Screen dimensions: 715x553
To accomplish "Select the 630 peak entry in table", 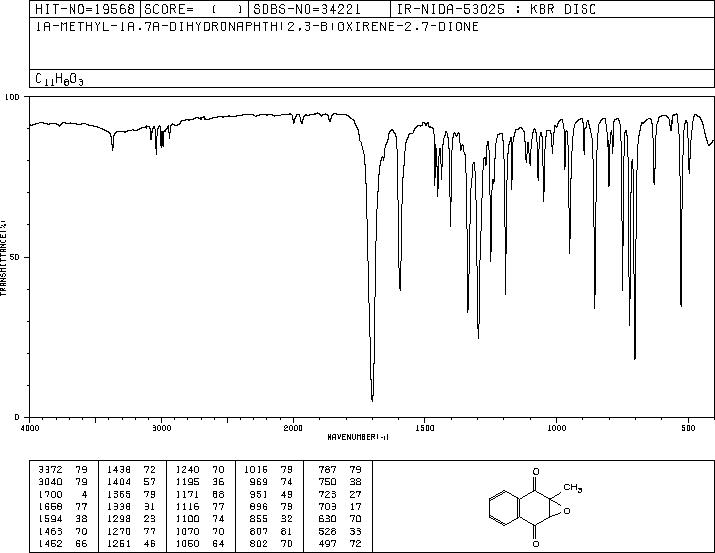I will click(340, 519).
